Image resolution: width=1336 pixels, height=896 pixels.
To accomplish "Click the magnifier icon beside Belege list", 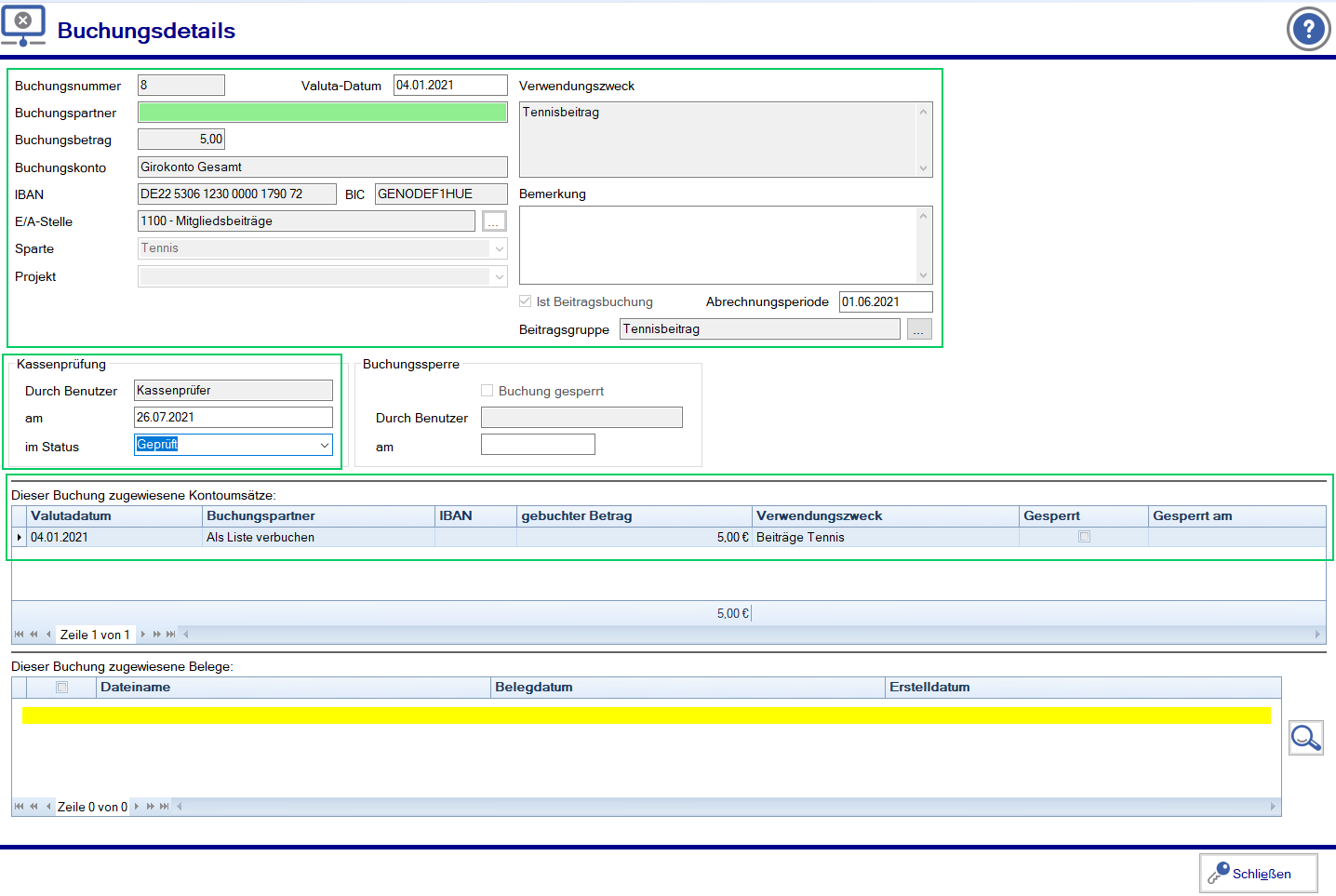I will (1305, 738).
